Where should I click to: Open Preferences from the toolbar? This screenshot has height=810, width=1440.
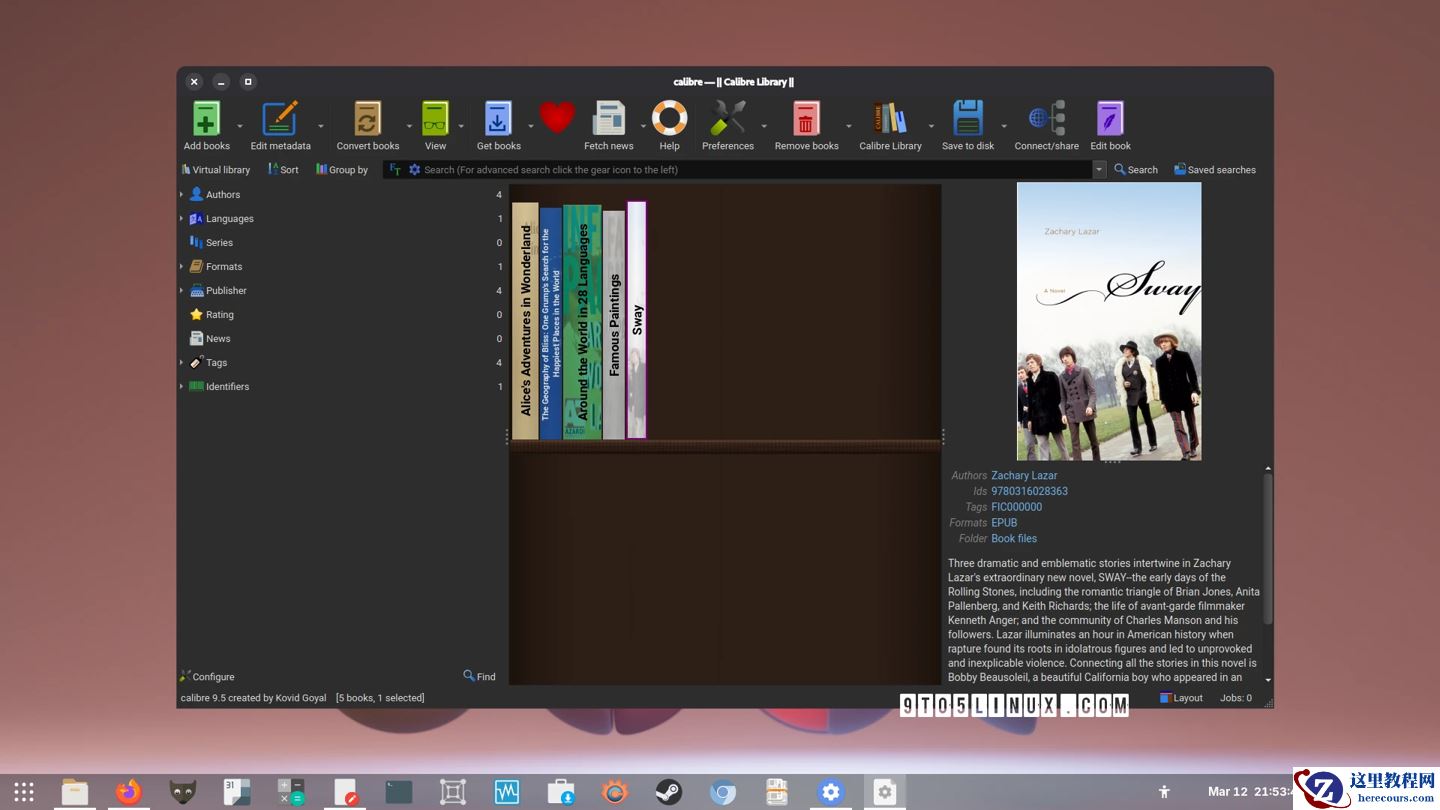tap(727, 120)
